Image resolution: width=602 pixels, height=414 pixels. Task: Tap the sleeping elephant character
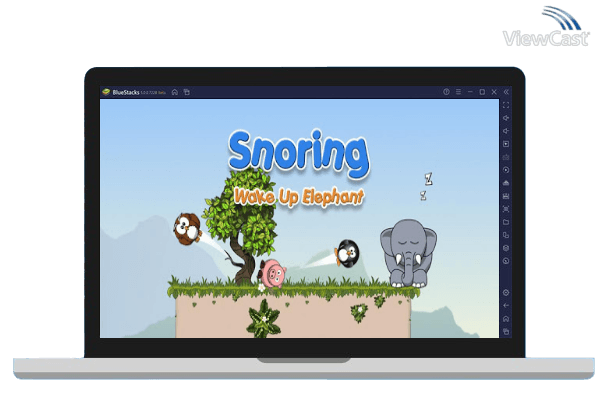click(408, 253)
